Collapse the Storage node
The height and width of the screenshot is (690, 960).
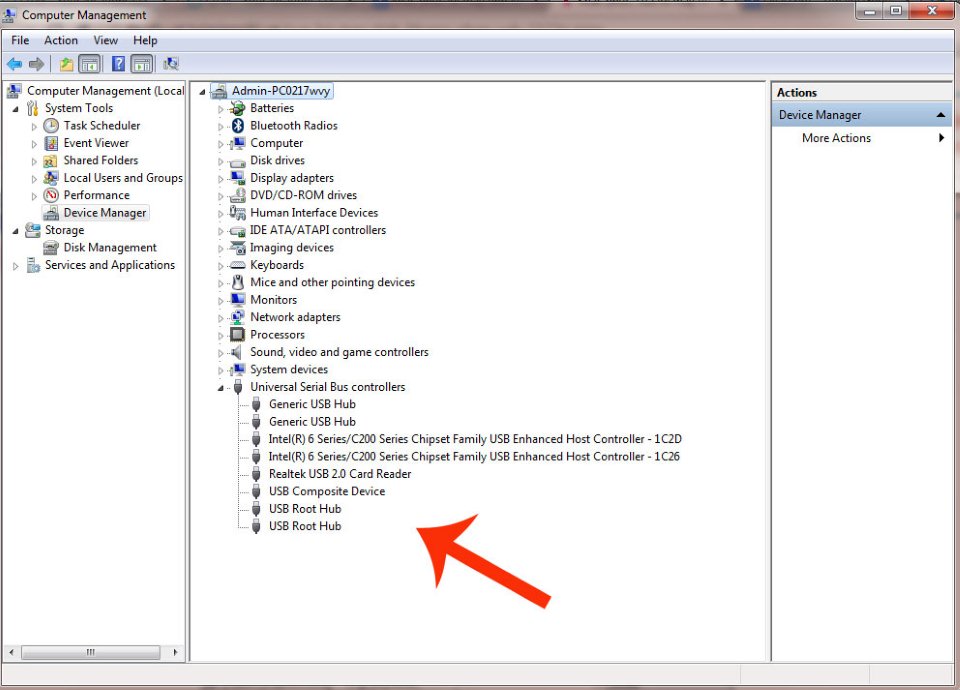pyautogui.click(x=15, y=231)
